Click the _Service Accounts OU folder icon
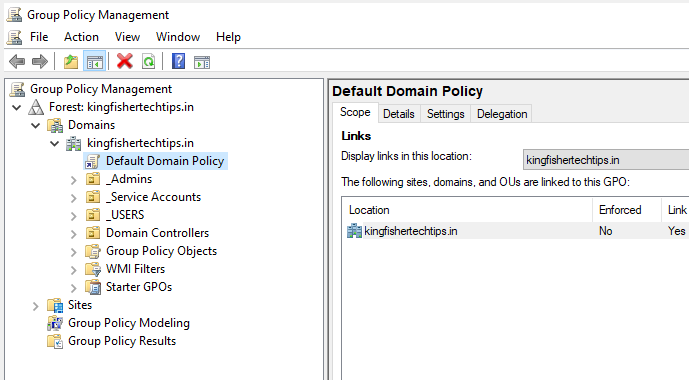Image resolution: width=689 pixels, height=380 pixels. click(93, 197)
